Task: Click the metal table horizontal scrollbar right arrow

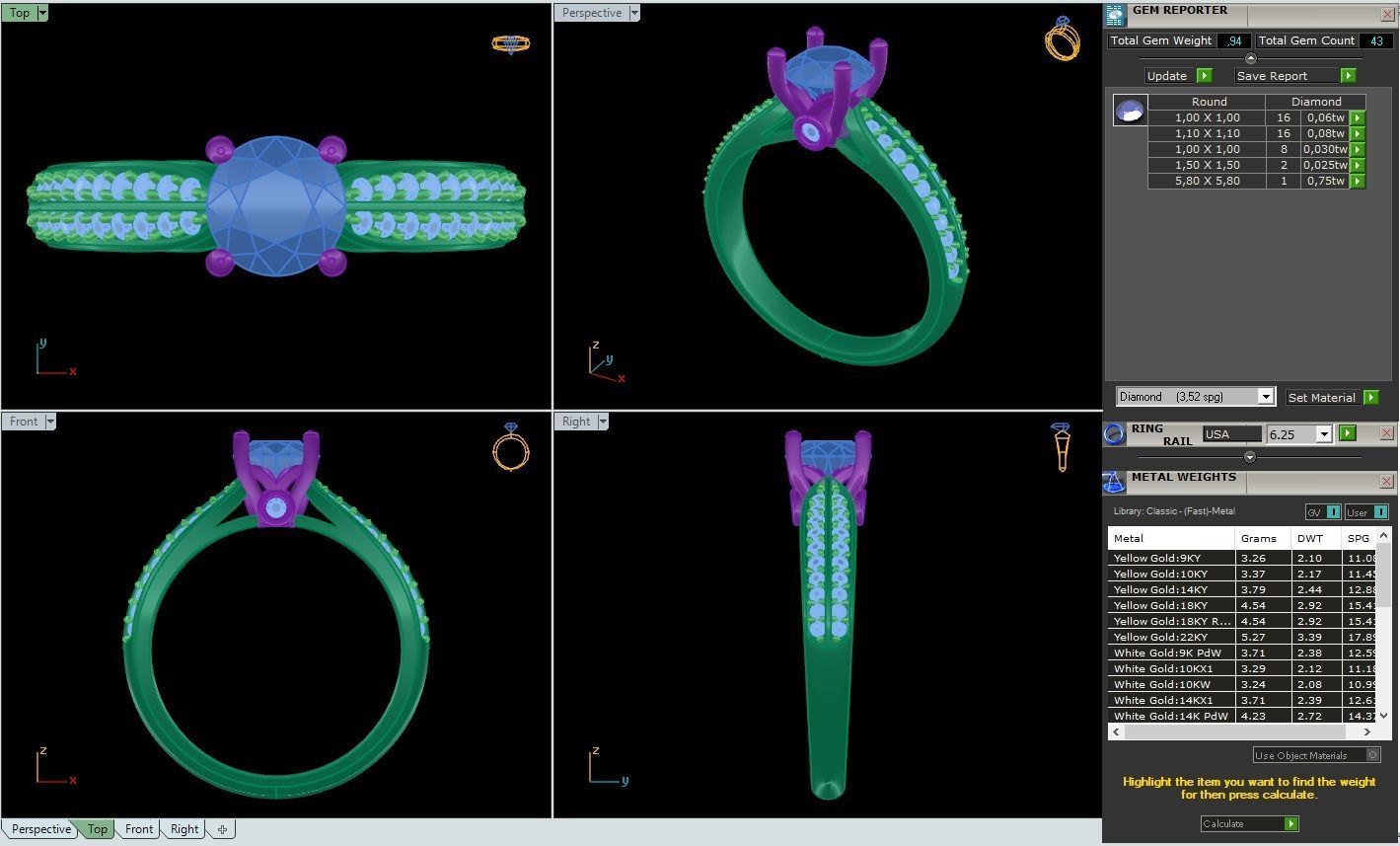Action: pos(1367,731)
